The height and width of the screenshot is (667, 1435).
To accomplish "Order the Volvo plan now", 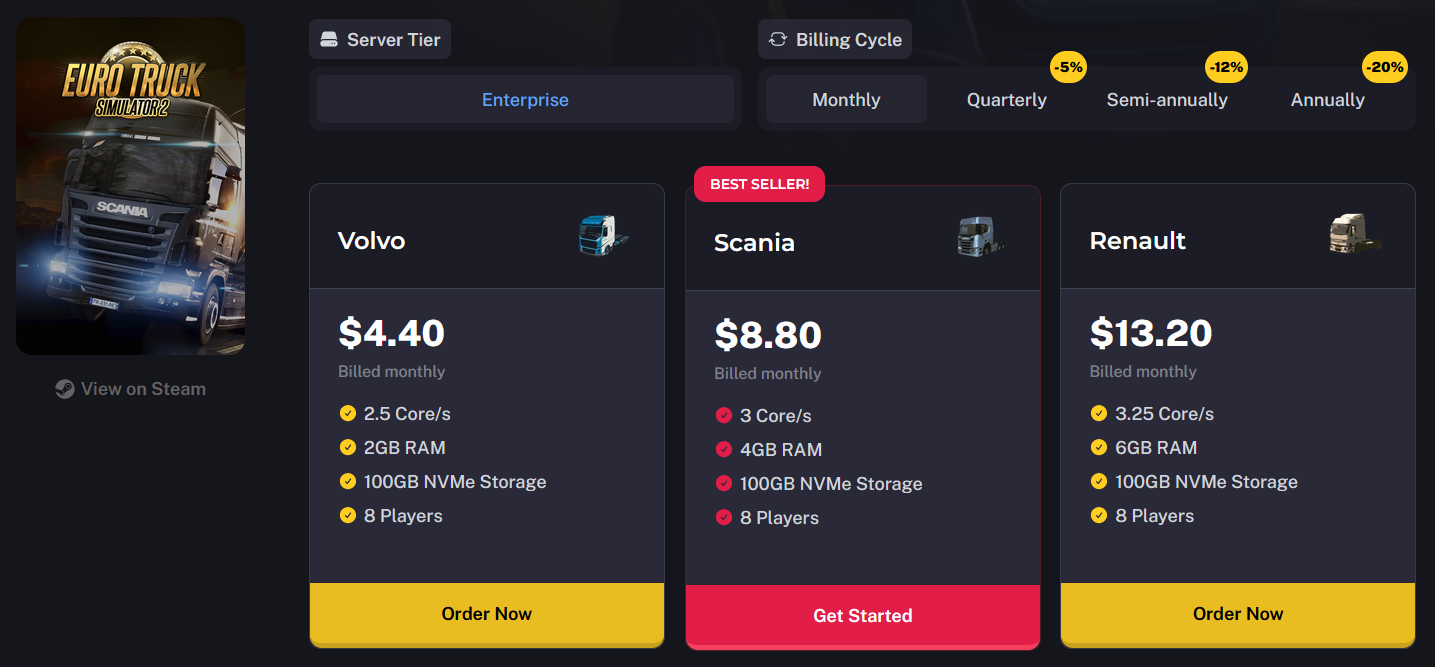I will tap(487, 614).
